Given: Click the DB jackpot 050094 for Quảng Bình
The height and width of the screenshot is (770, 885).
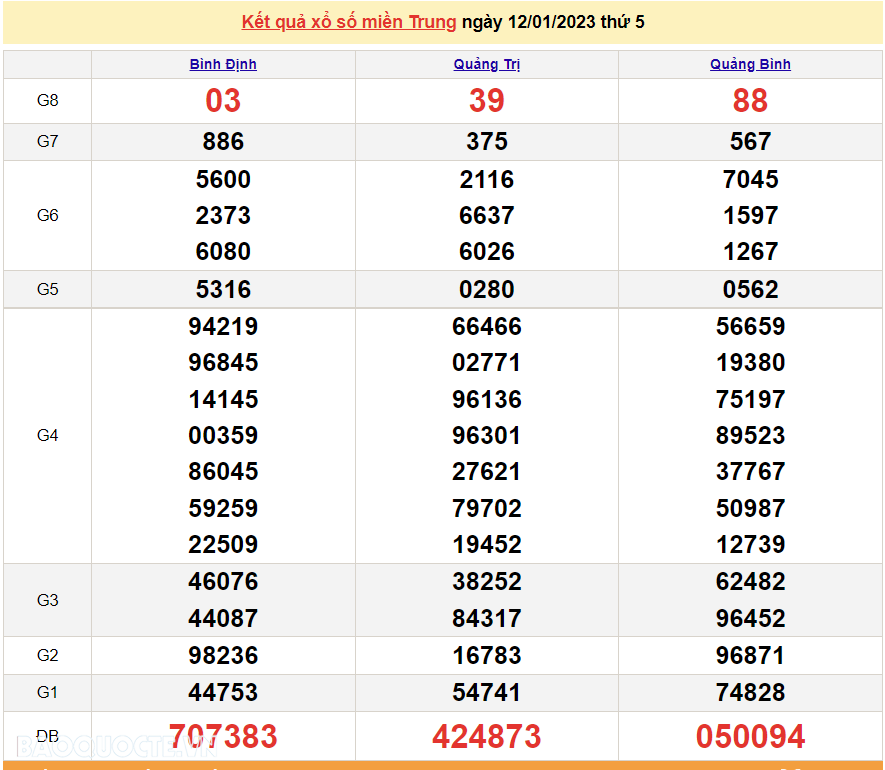Looking at the screenshot, I should 751,736.
